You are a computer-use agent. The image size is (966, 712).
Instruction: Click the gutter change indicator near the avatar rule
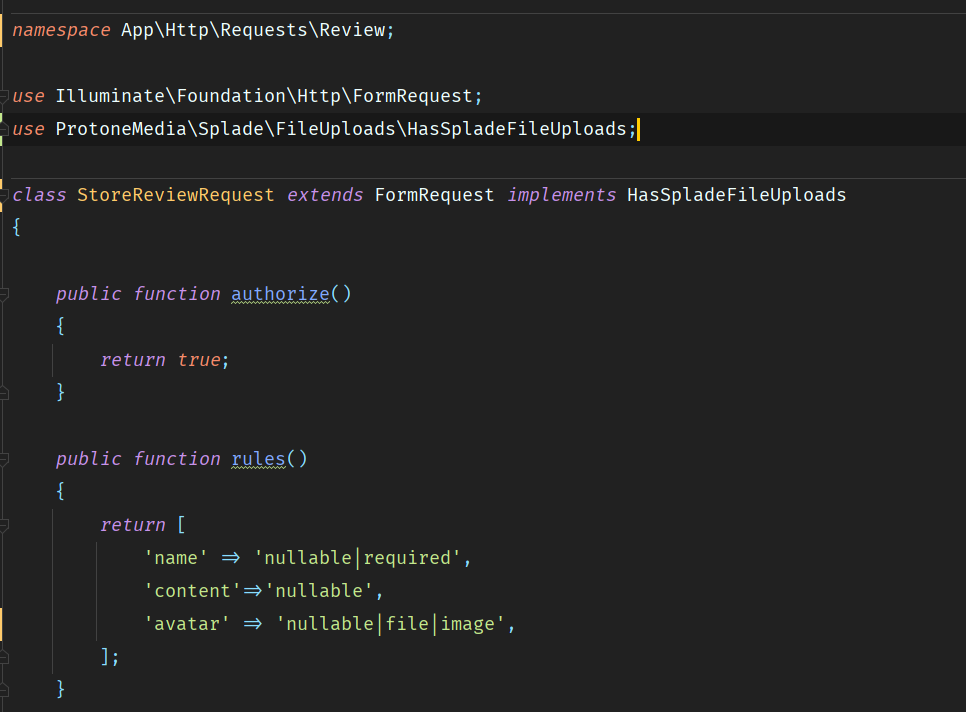pyautogui.click(x=3, y=623)
